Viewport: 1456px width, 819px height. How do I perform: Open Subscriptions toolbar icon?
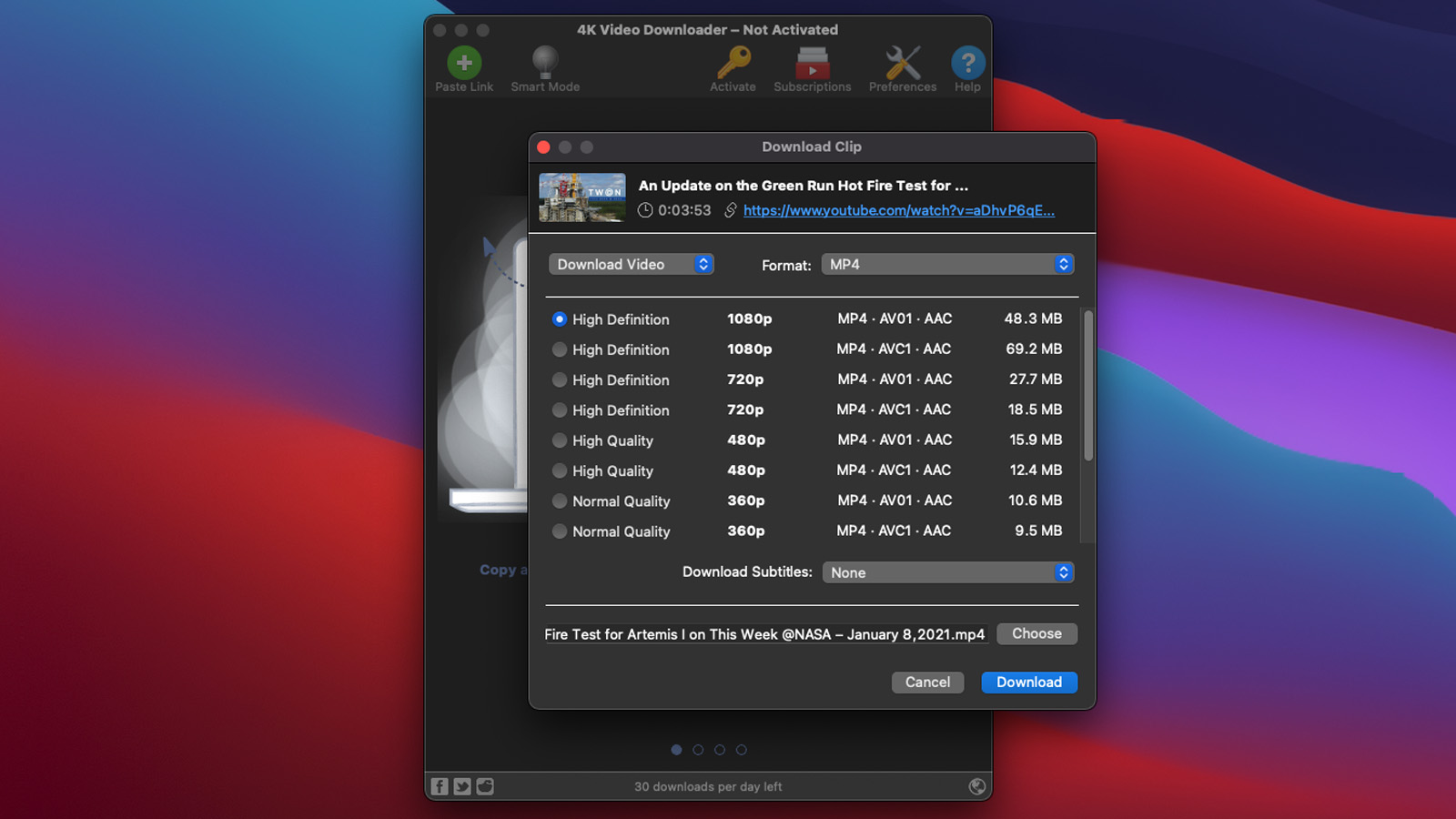coord(813,63)
